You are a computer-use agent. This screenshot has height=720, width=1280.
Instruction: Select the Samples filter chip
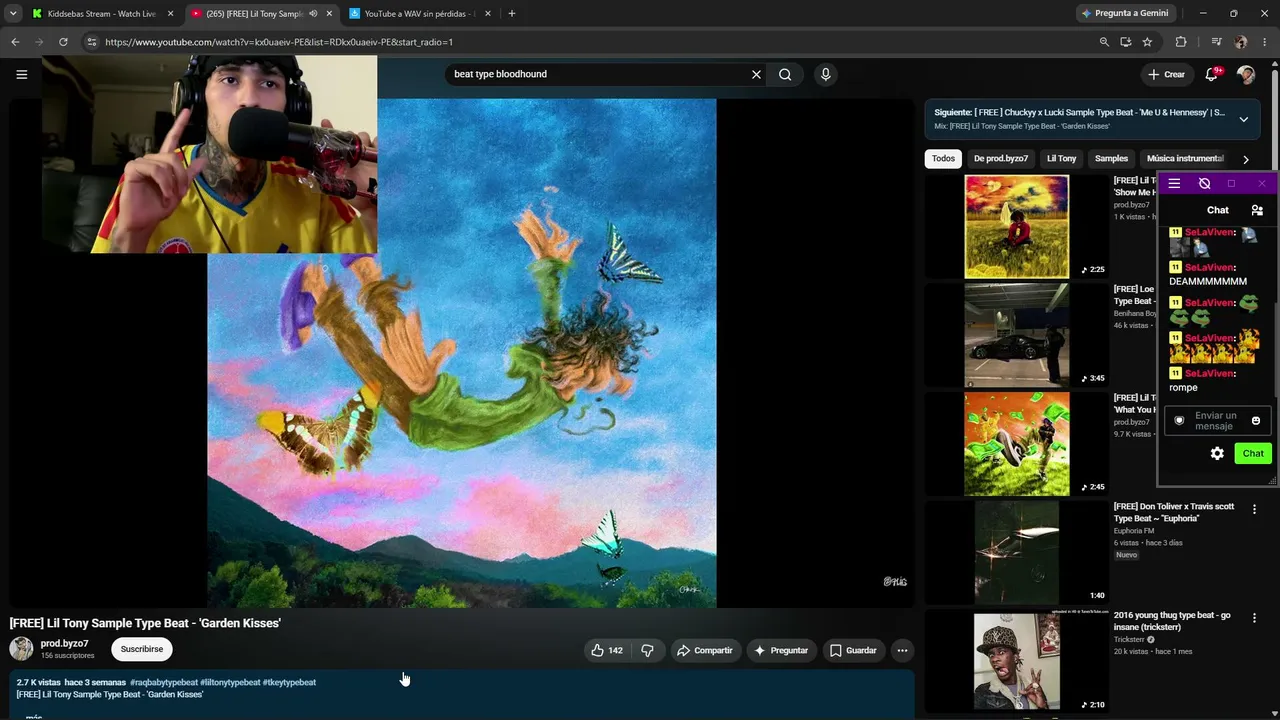(1111, 158)
